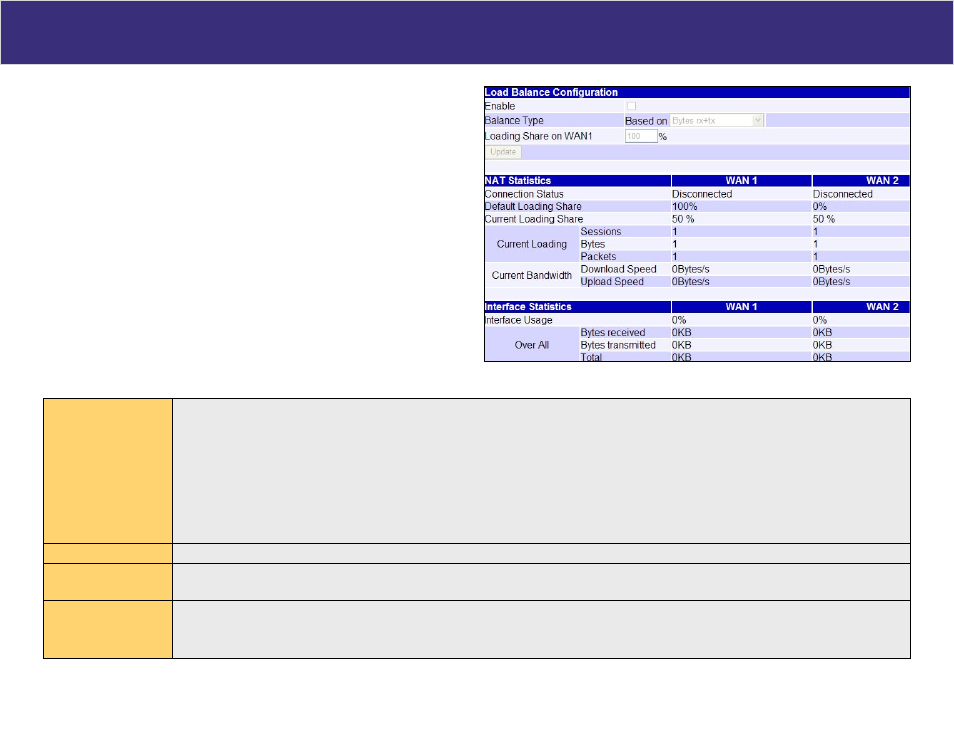The width and height of the screenshot is (954, 737).
Task: Click the WAN 2 column header in NAT Statistics
Action: click(861, 181)
